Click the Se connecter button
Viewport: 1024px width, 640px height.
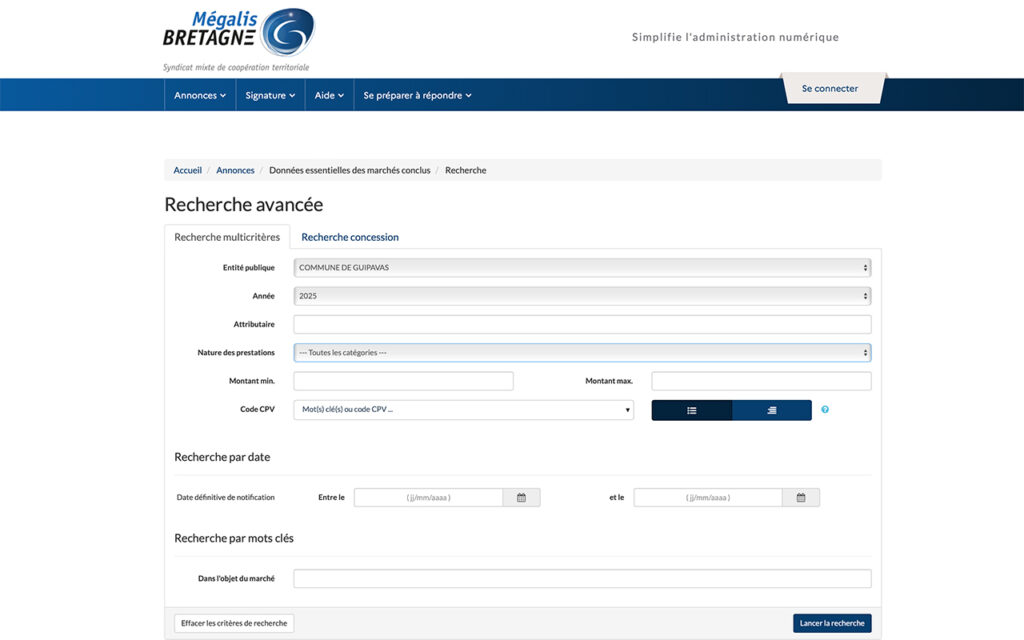831,88
